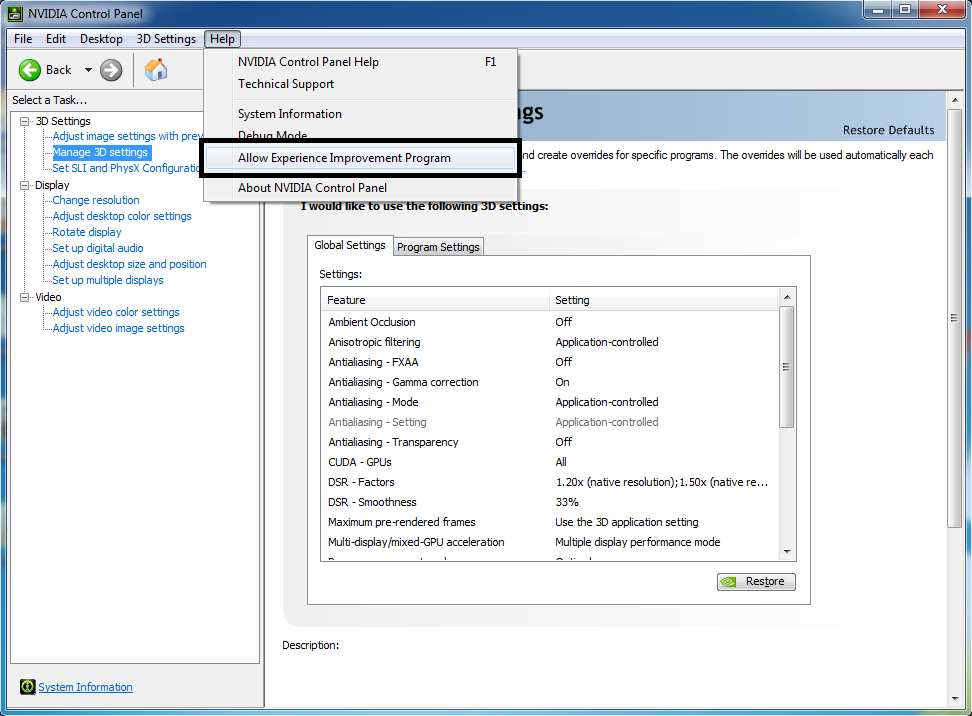Select Multi-display/mixed-GPU acceleration row
972x716 pixels.
point(549,542)
